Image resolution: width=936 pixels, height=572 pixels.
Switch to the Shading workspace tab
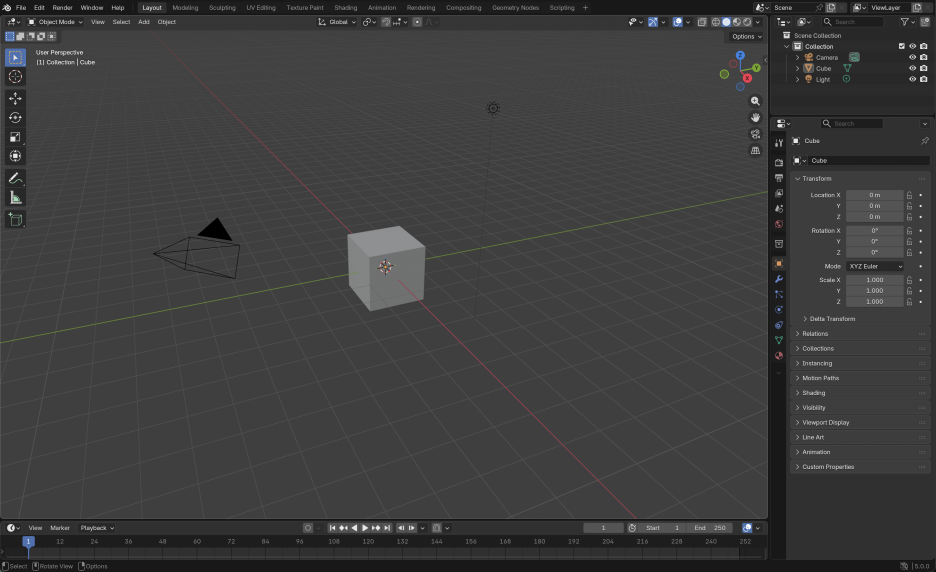pyautogui.click(x=346, y=8)
